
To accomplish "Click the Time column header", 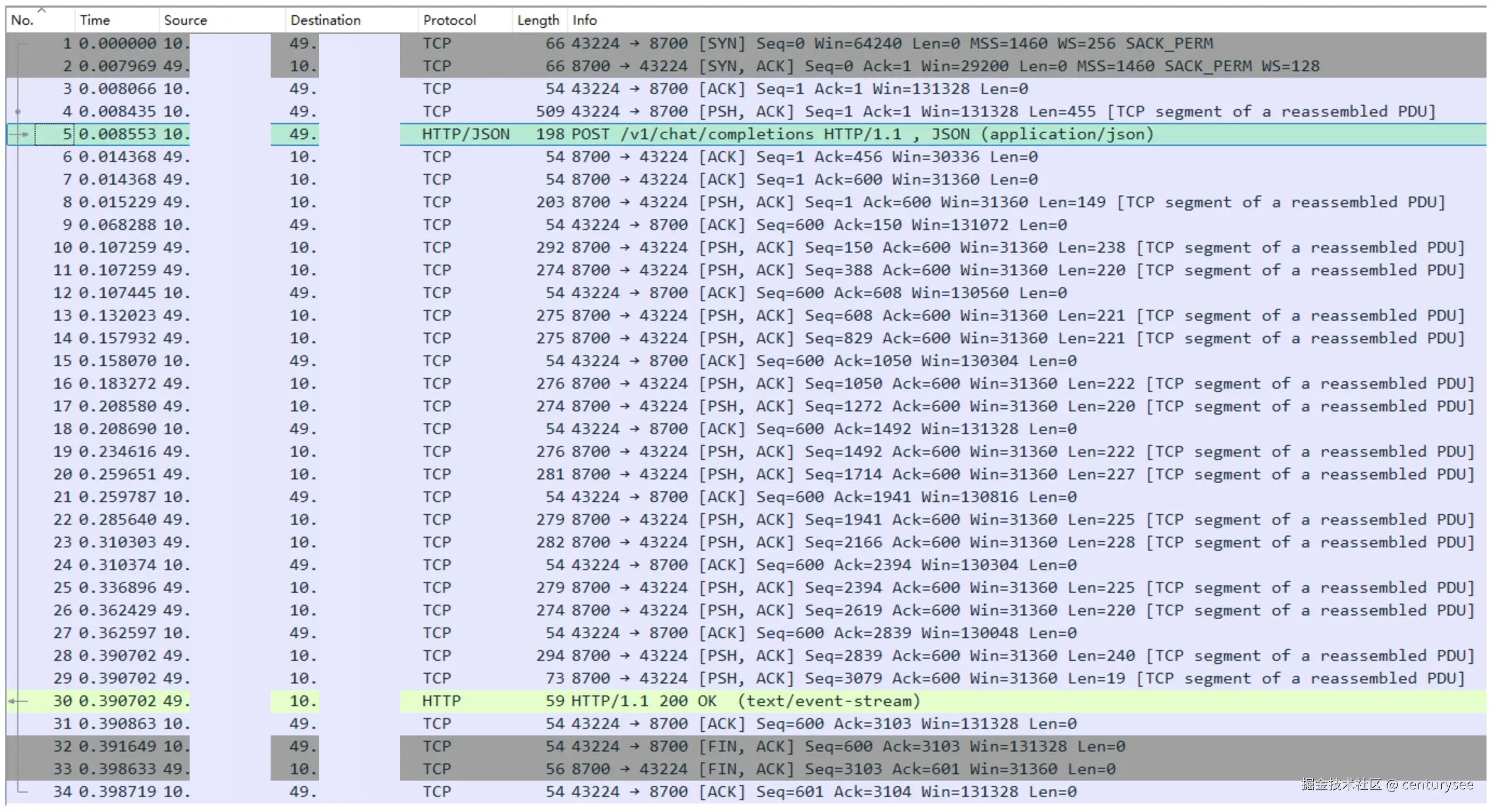I will click(95, 21).
